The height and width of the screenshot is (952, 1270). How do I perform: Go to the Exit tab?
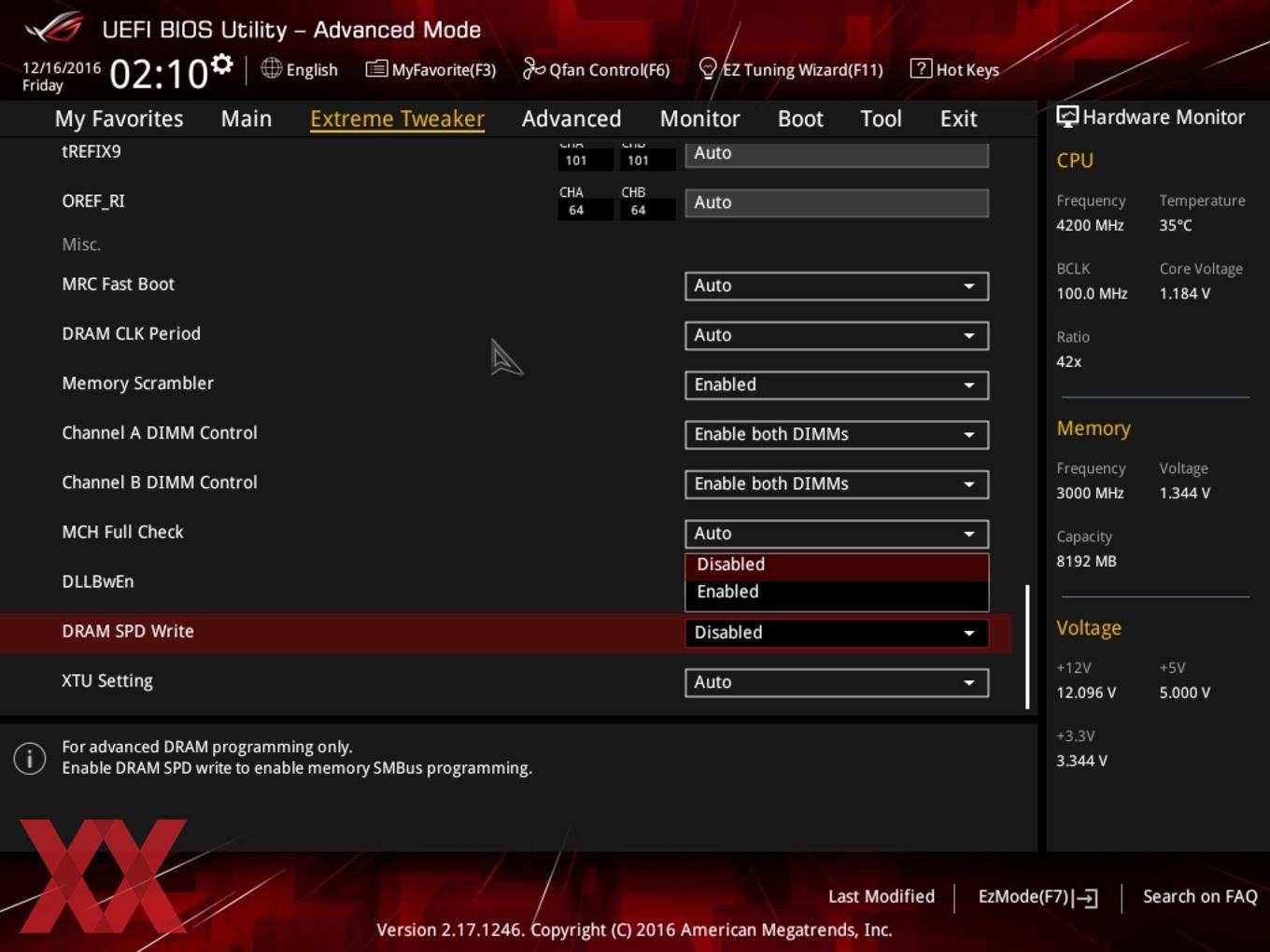[958, 119]
